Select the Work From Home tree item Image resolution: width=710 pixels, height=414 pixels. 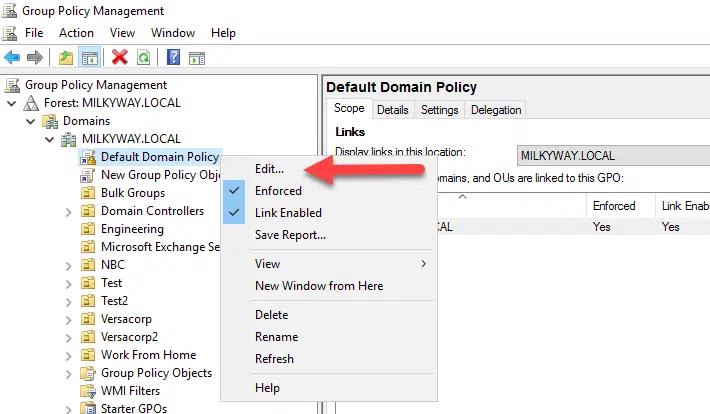[149, 355]
